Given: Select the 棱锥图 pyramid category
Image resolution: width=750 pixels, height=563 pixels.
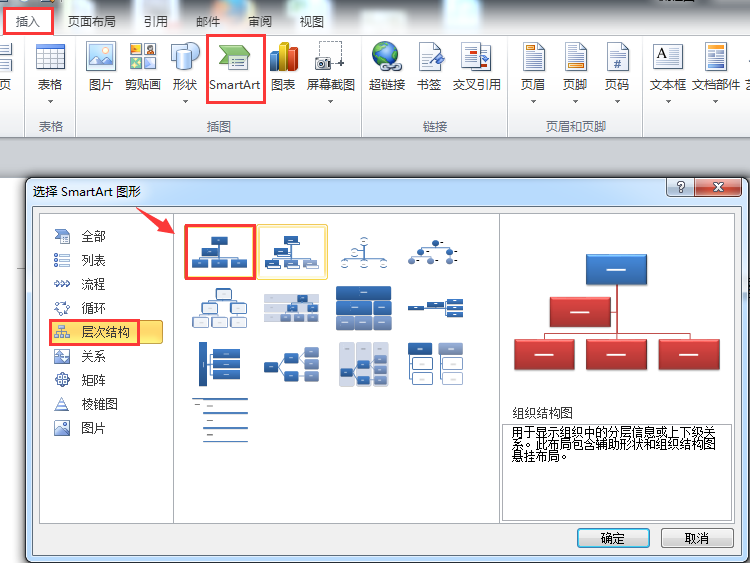Looking at the screenshot, I should [106, 404].
